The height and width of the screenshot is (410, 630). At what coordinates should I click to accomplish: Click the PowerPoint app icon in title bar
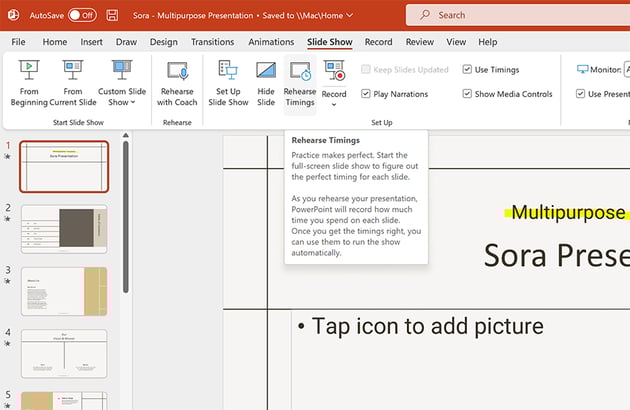coord(14,15)
